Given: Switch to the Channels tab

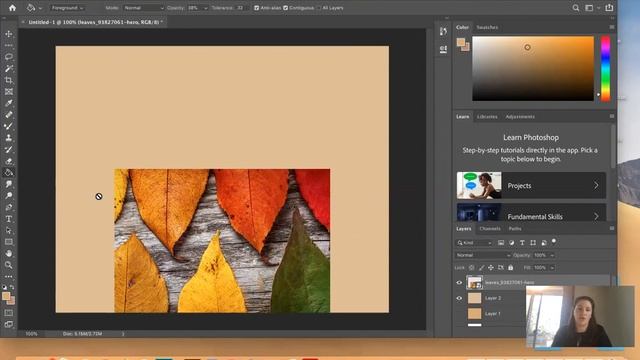Looking at the screenshot, I should click(490, 229).
